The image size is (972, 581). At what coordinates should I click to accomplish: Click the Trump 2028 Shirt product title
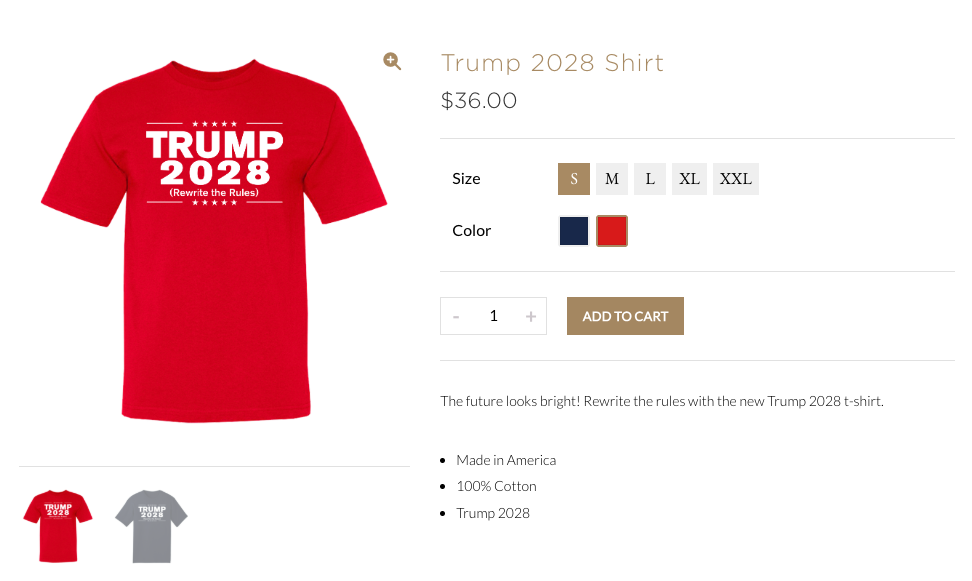pyautogui.click(x=552, y=63)
